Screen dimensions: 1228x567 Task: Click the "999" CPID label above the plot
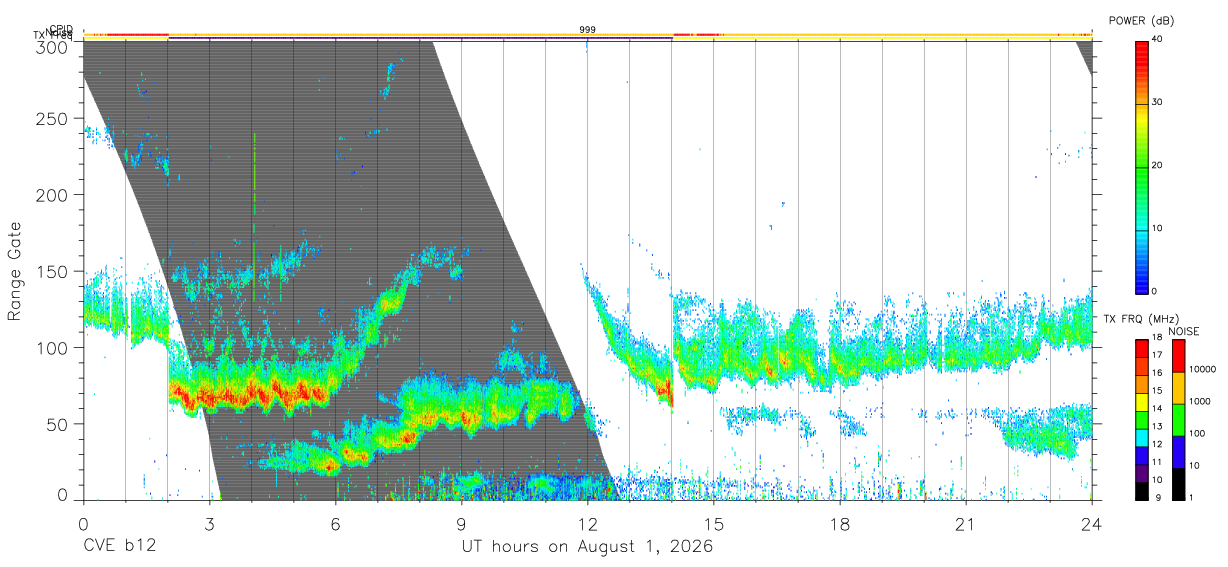(x=587, y=30)
